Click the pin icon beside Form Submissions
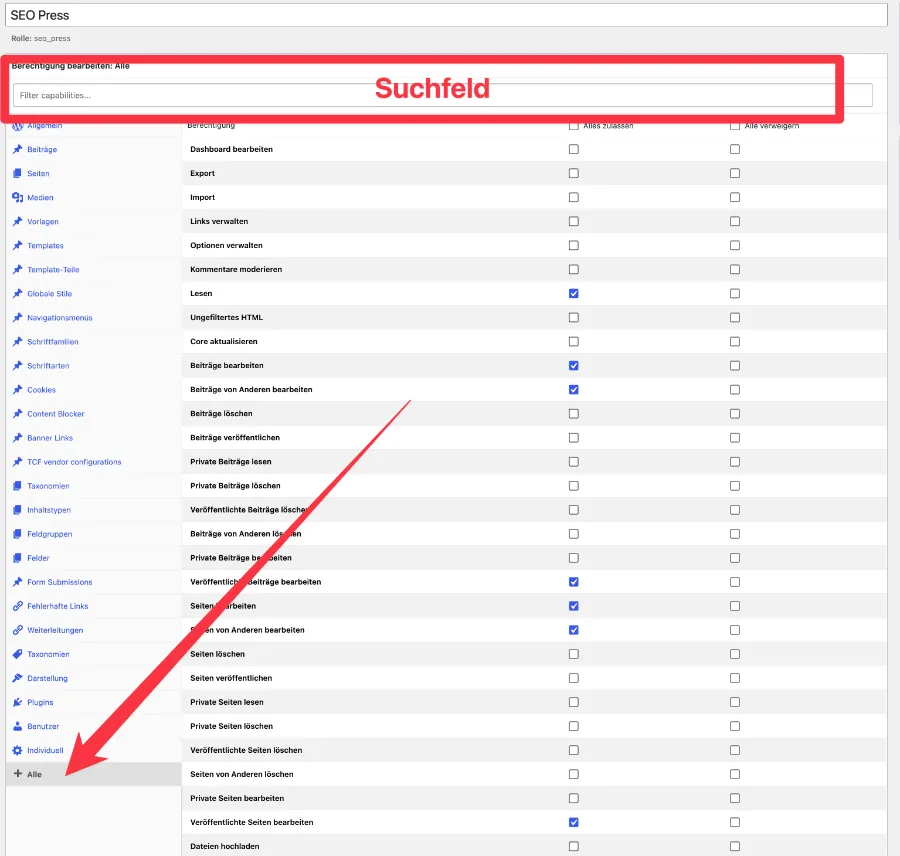 [17, 582]
